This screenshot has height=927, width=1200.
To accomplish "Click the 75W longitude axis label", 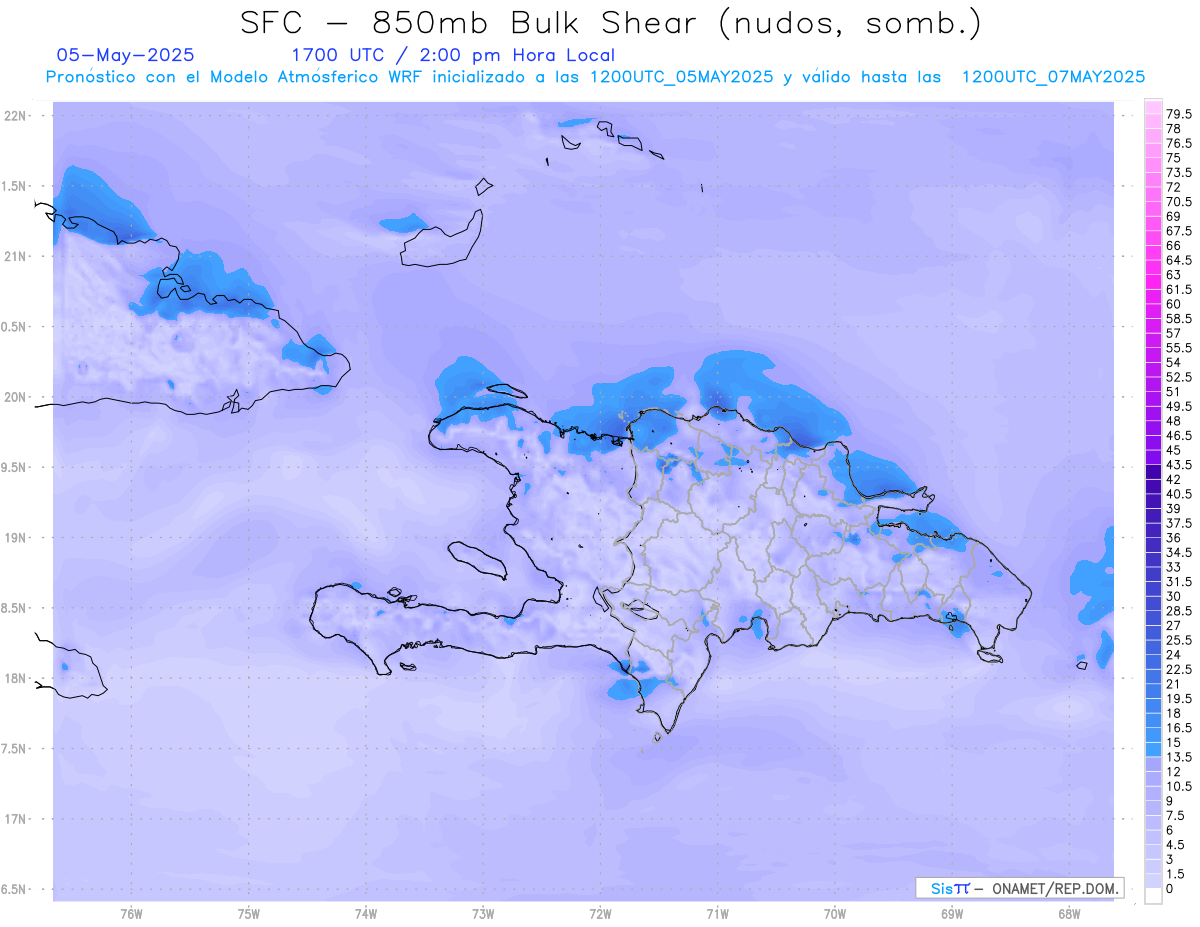I will 248,914.
